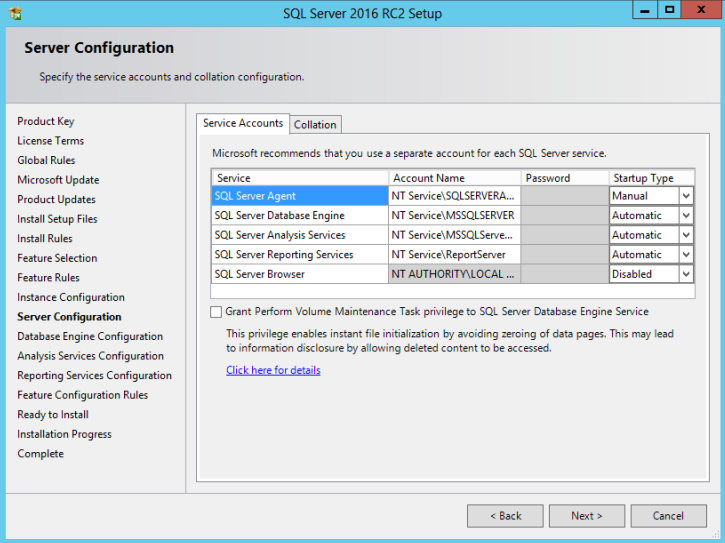Click the Feature Rules step

pyautogui.click(x=49, y=278)
